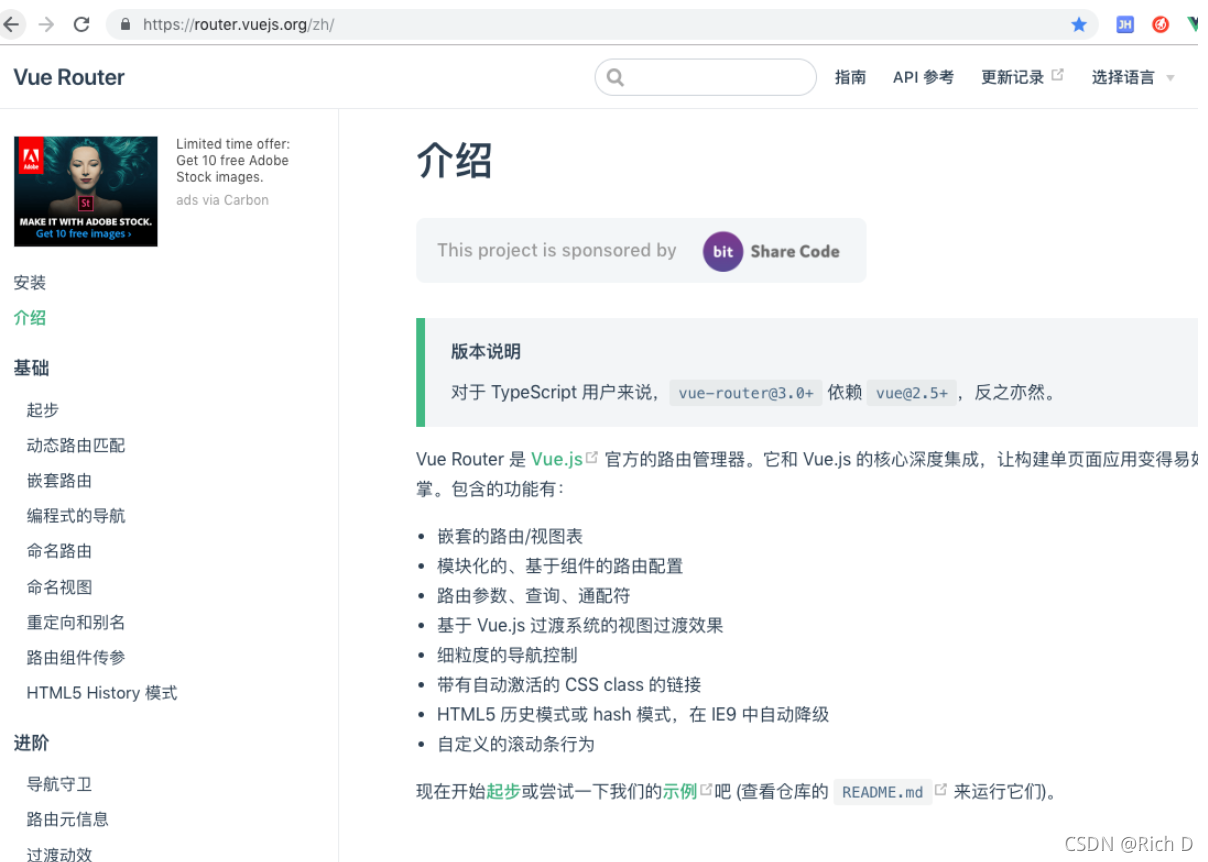Screen dimensions: 1208x862
Task: Open the README.md repository link
Action: pos(882,791)
